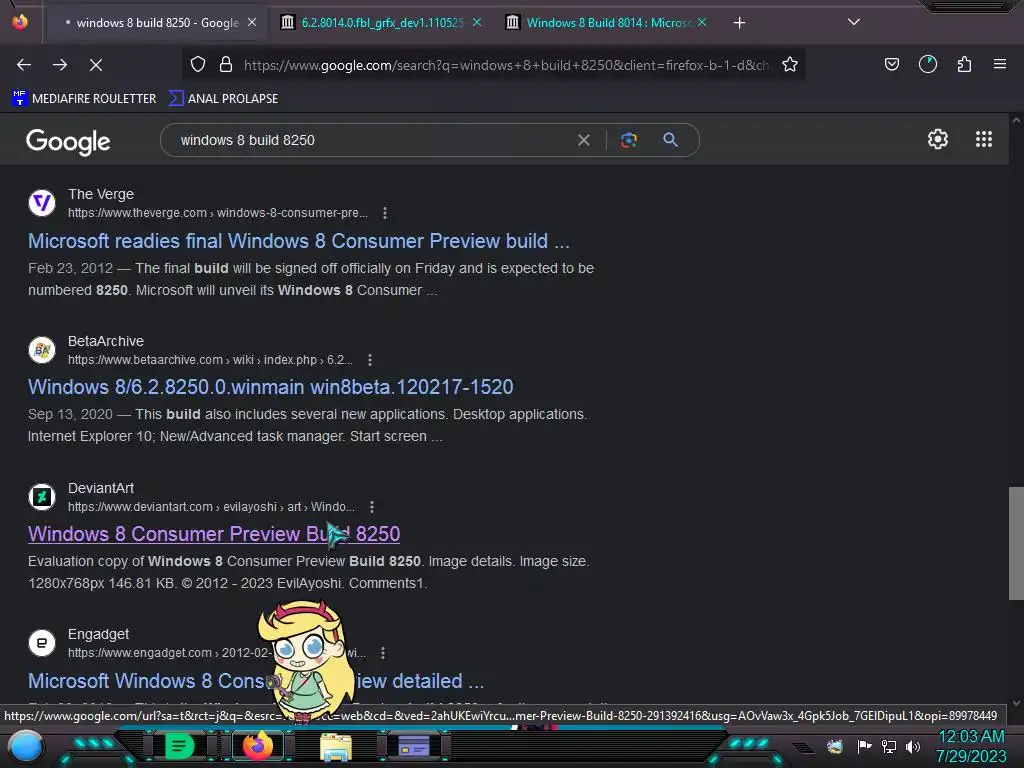Open more options for BetaArchive result

[x=370, y=360]
